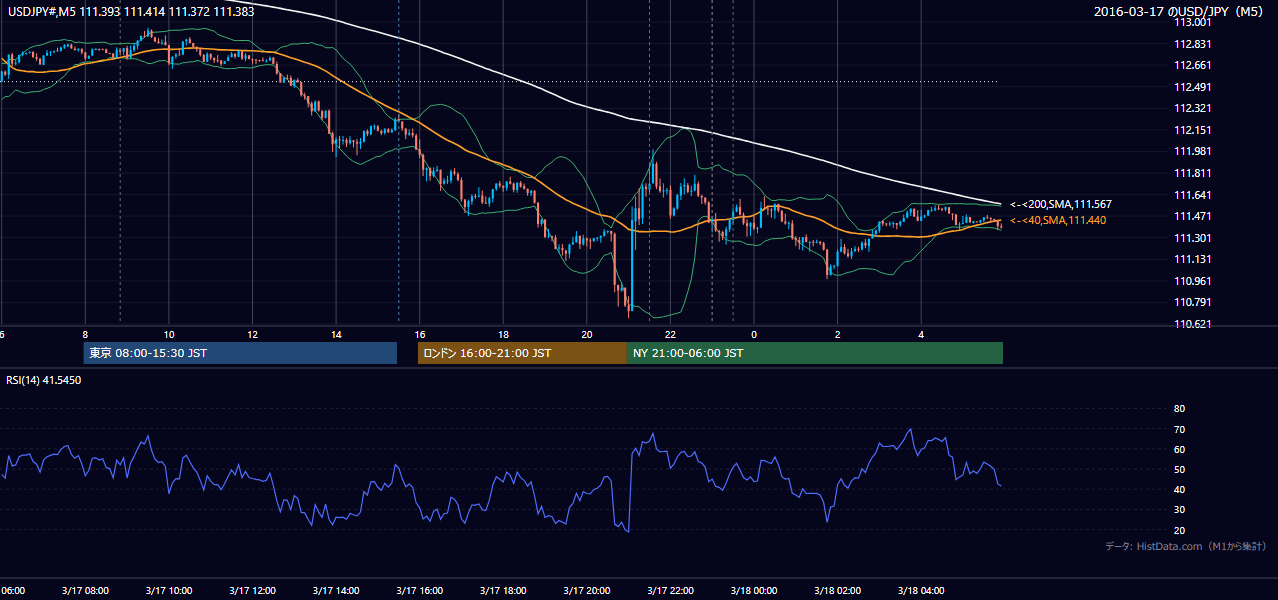Image resolution: width=1278 pixels, height=600 pixels.
Task: Click the RSI level 20 label
Action: point(1179,530)
